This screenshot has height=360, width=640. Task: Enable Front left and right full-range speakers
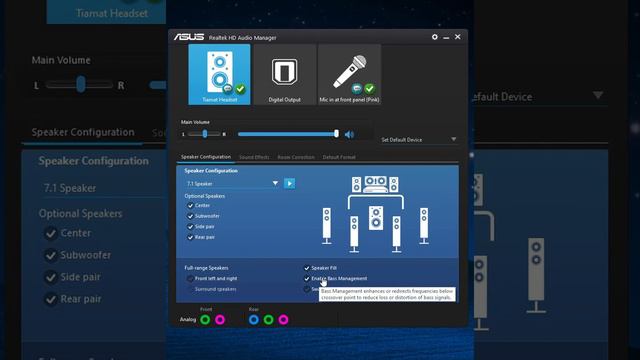190,278
